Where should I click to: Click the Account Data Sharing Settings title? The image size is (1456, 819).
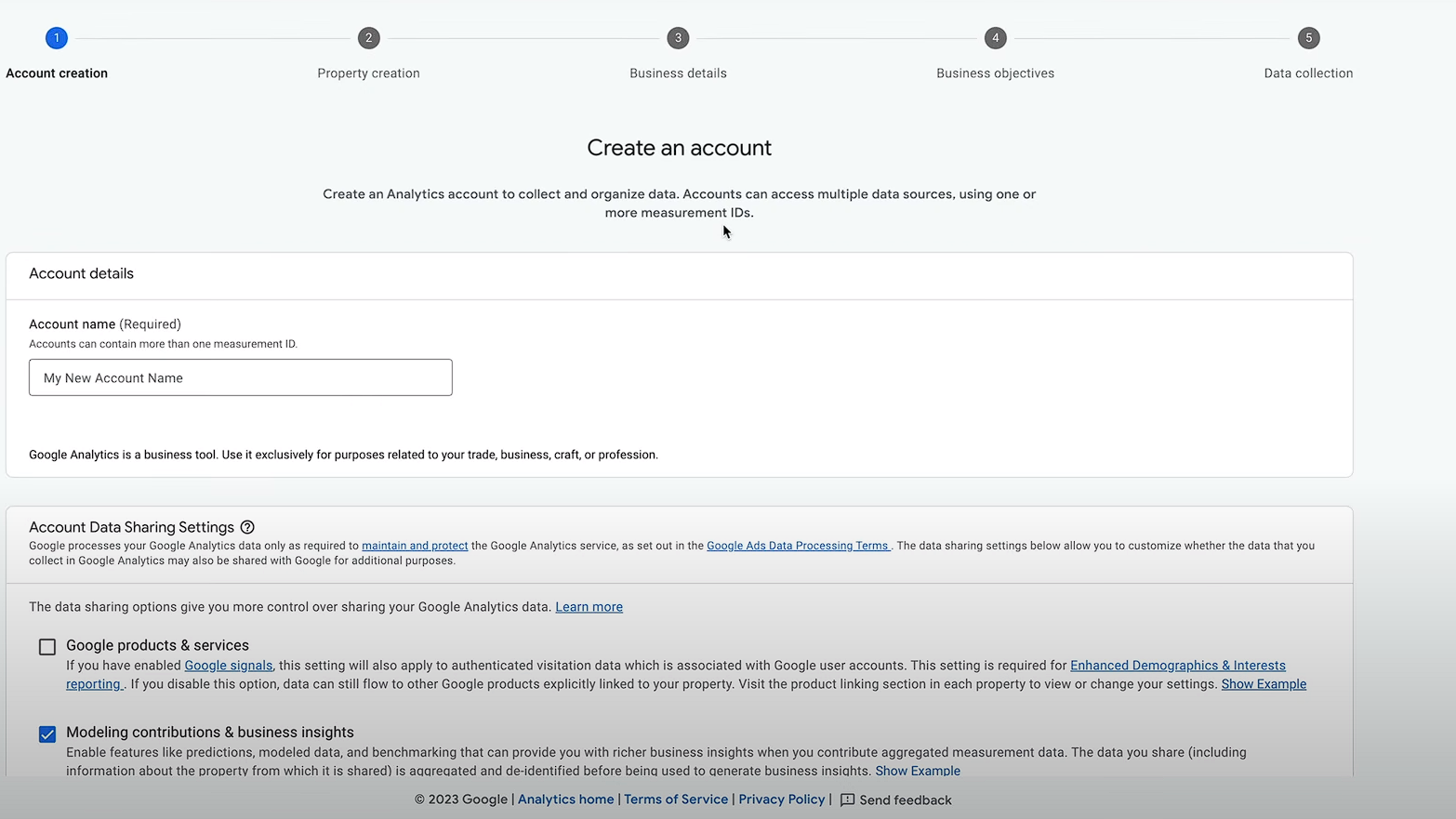[x=131, y=527]
